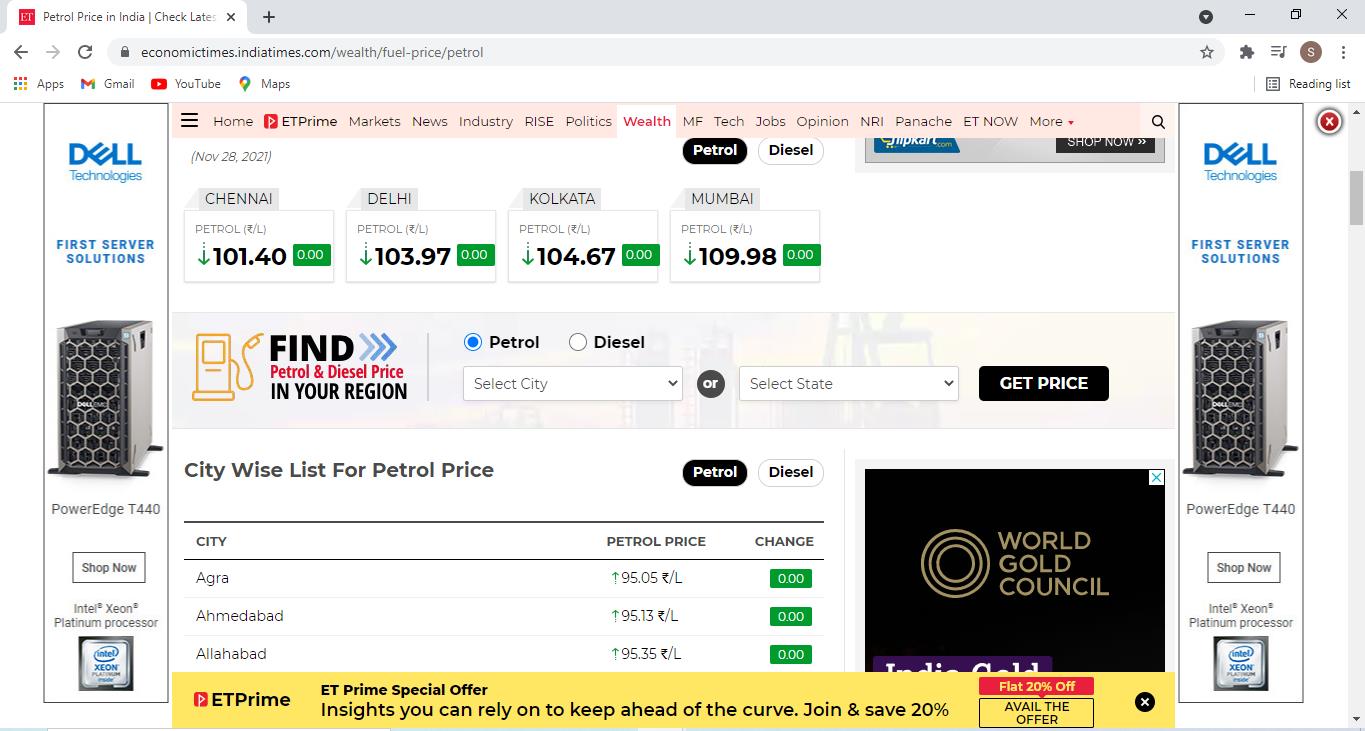Open the MF section
1365x731 pixels.
(693, 121)
